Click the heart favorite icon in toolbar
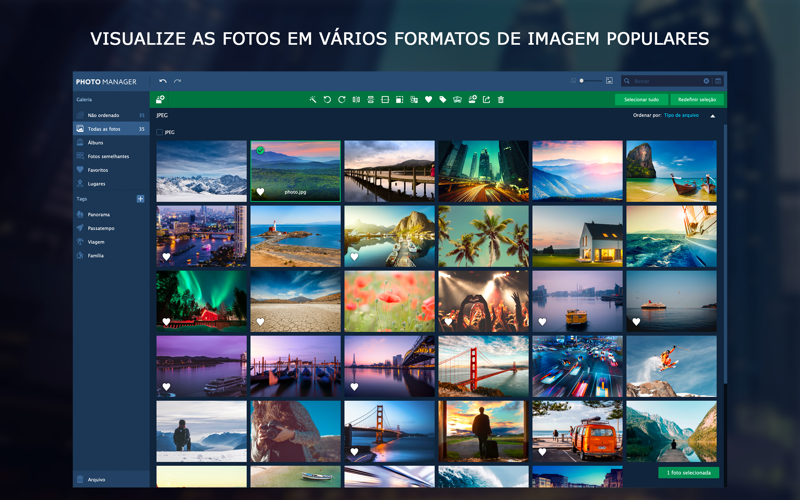This screenshot has width=800, height=500. tap(429, 100)
